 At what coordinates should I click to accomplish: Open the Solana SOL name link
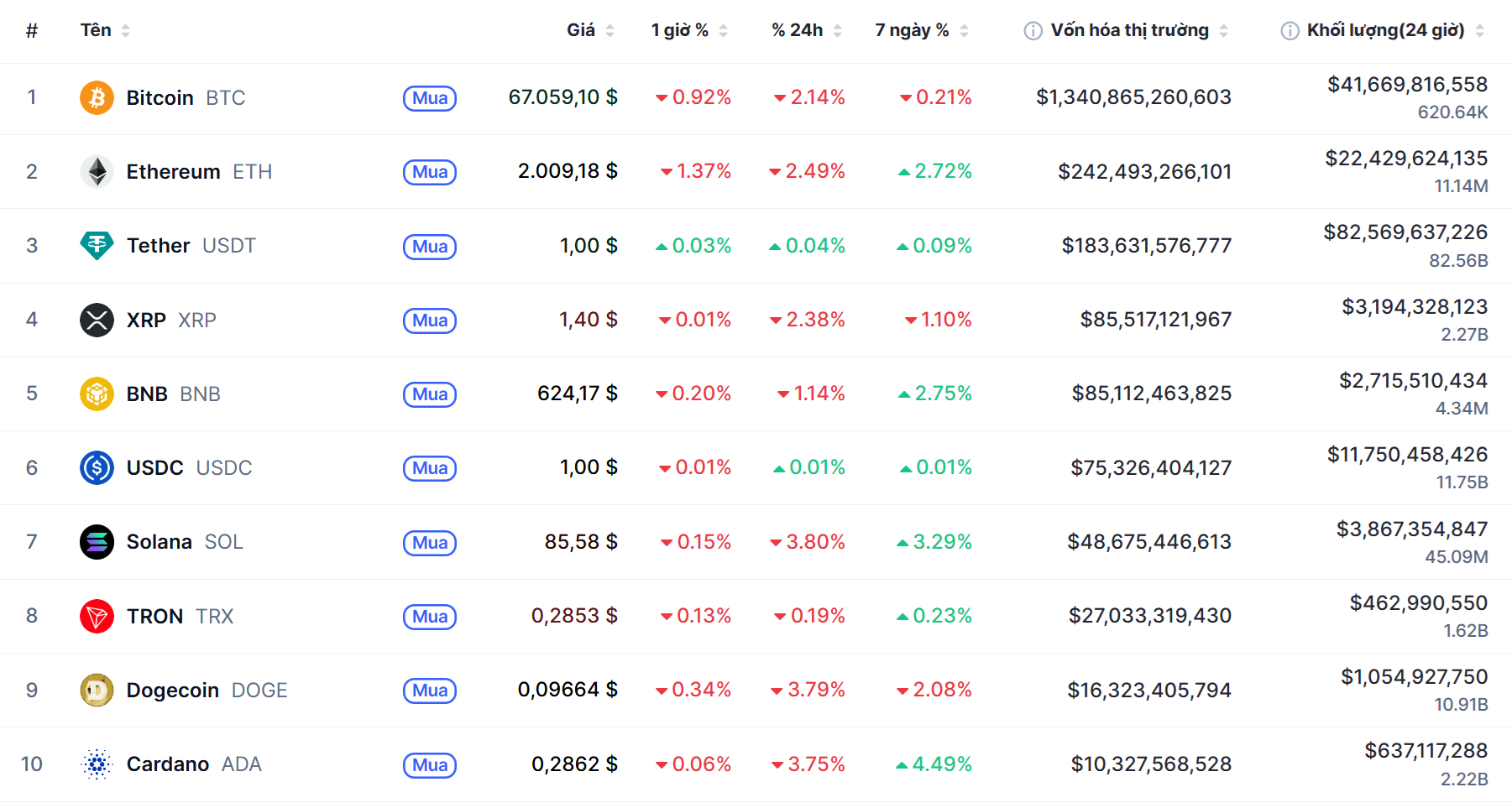(x=185, y=542)
